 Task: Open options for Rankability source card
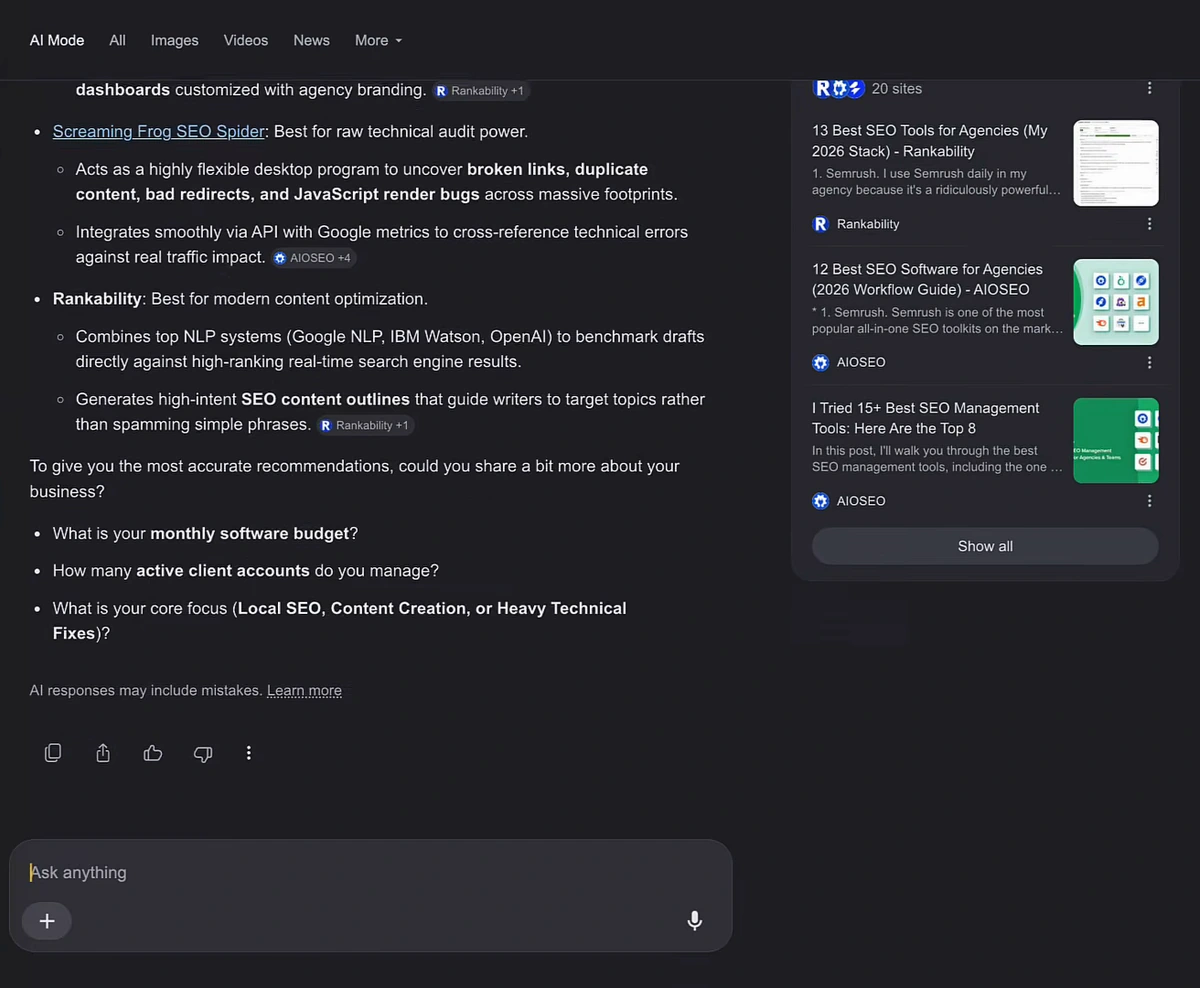click(1149, 224)
